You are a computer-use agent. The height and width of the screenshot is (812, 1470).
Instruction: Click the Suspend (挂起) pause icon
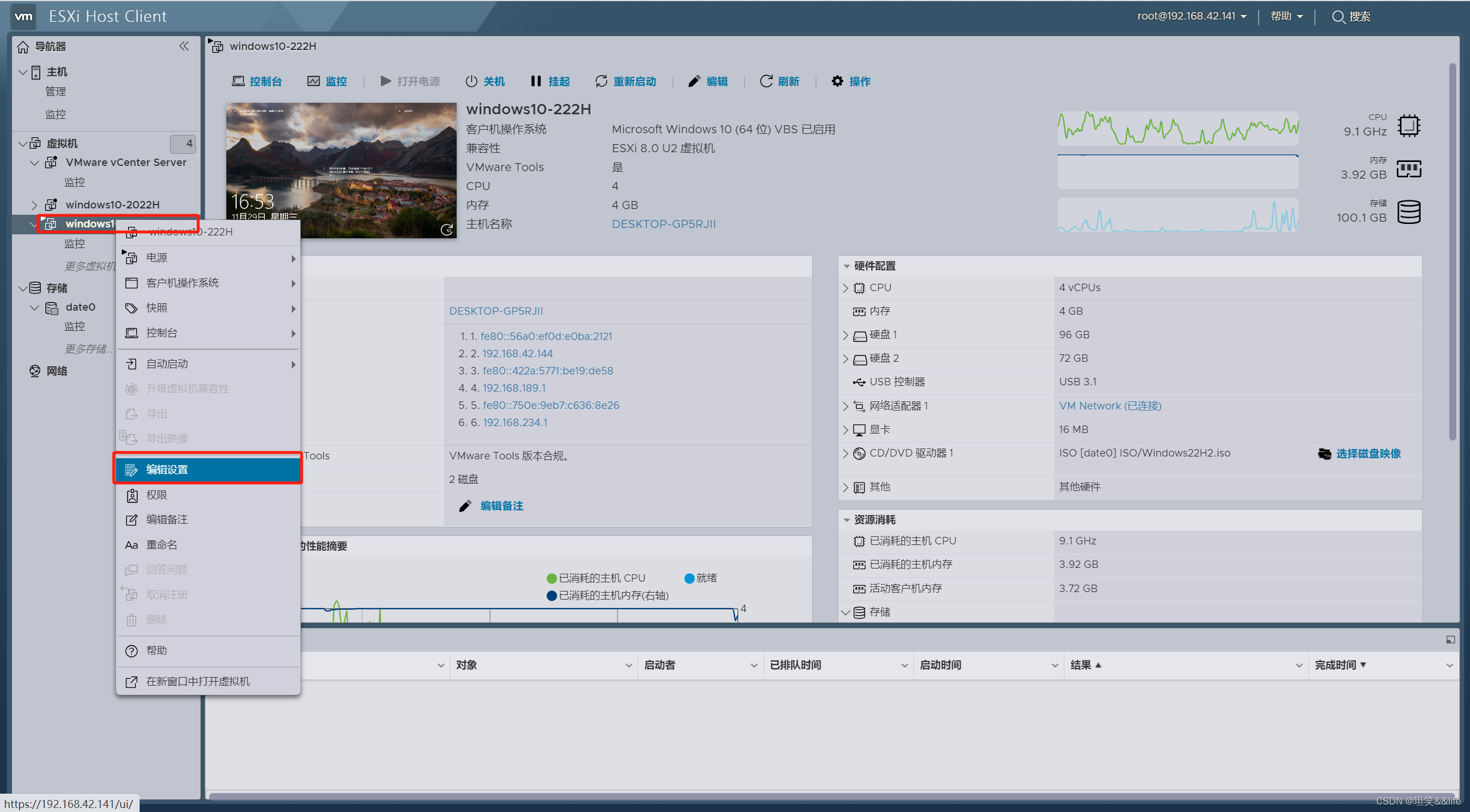pos(535,81)
